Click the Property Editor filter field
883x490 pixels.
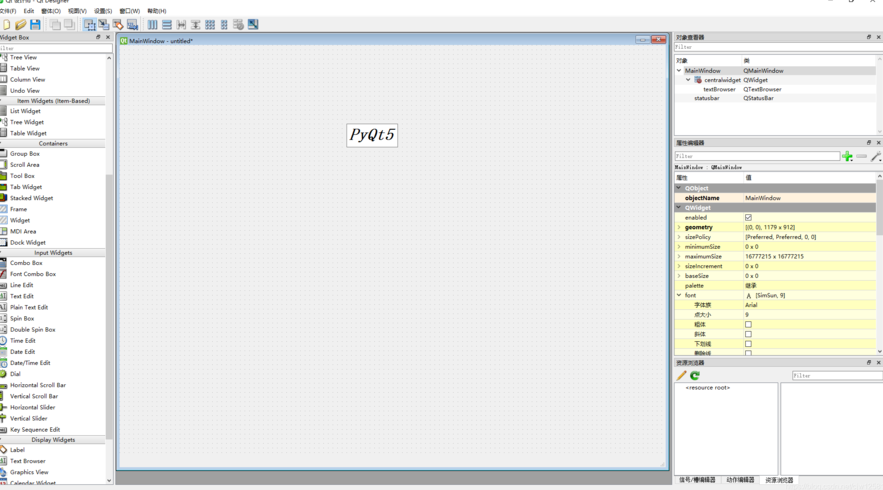(x=757, y=156)
